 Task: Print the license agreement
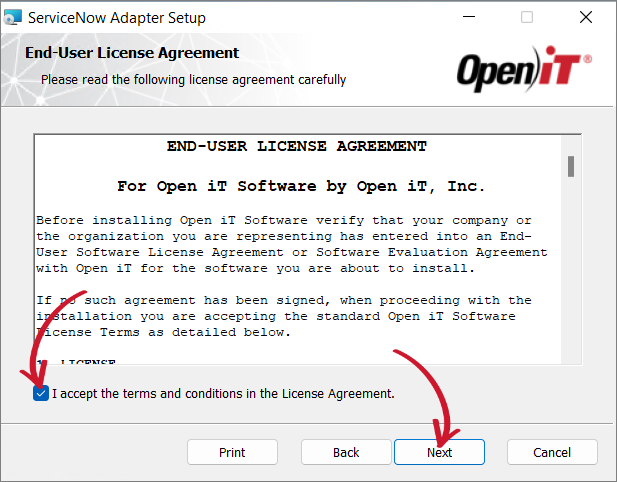coord(232,452)
